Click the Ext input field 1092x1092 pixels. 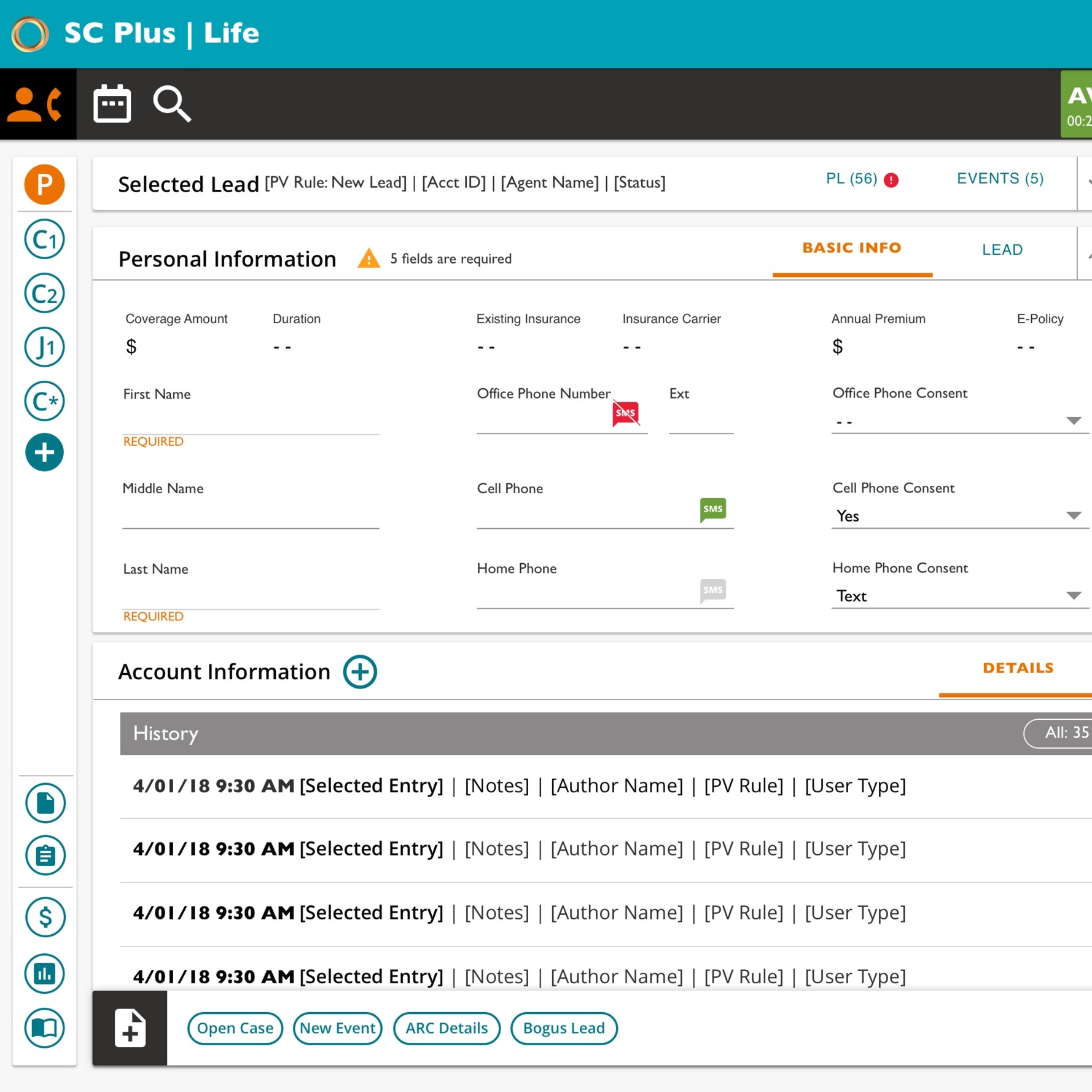701,421
